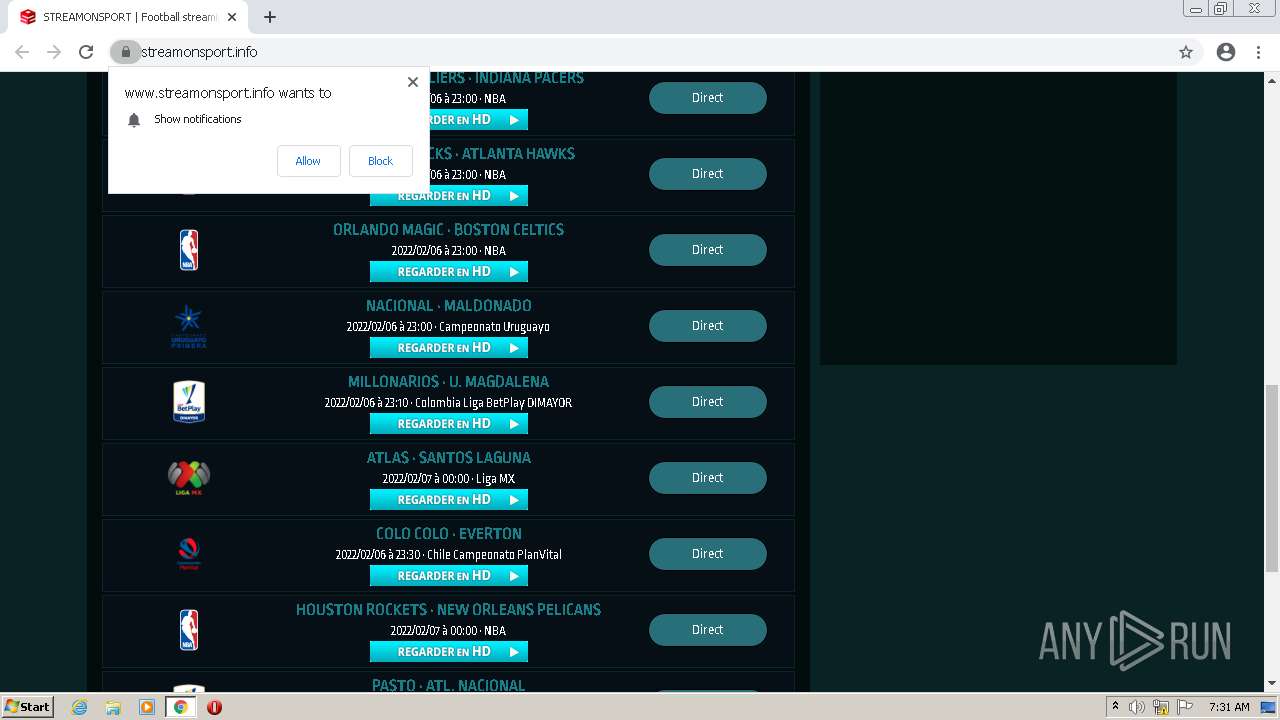Viewport: 1280px width, 720px height.
Task: Click Direct for Atlas Santos Laguna
Action: click(x=707, y=478)
